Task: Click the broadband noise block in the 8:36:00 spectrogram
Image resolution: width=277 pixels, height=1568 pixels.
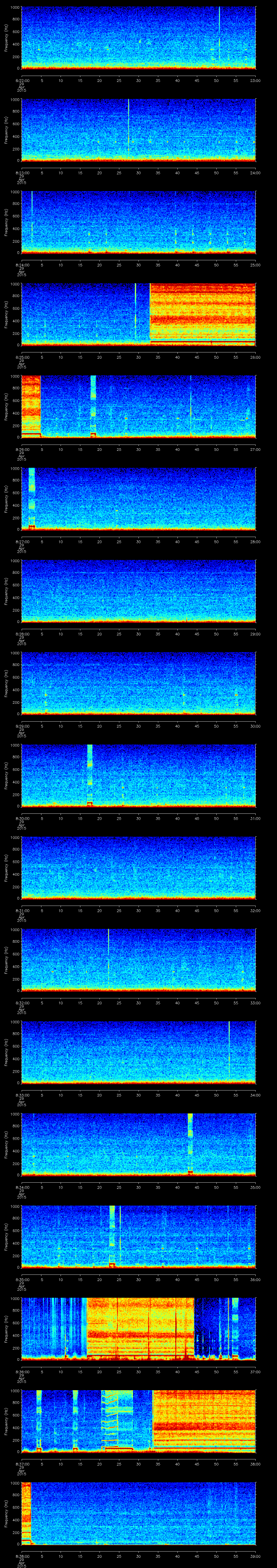Action: [141, 1329]
